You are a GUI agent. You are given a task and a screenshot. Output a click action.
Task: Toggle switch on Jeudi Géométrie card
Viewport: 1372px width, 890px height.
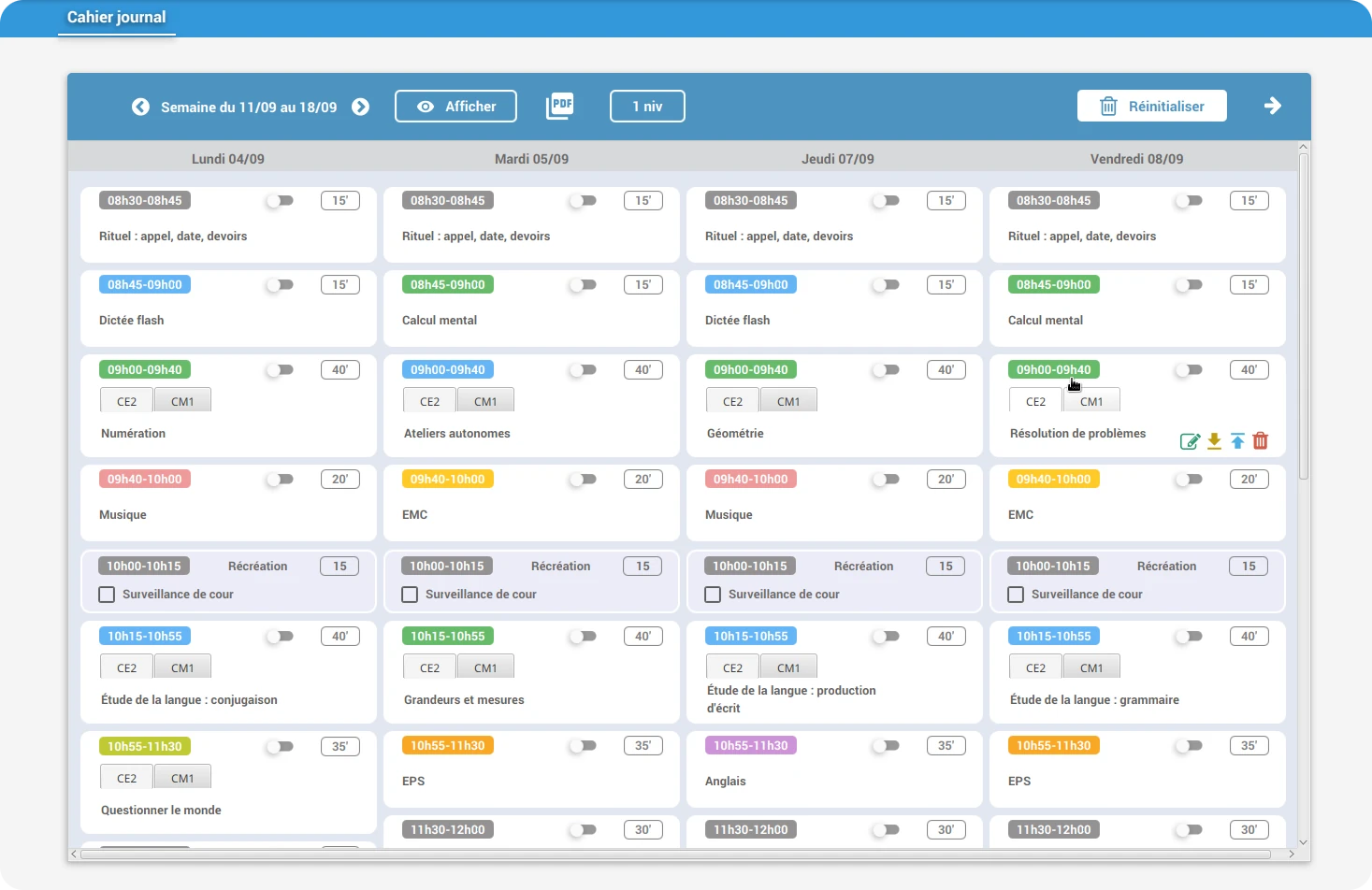(x=886, y=370)
